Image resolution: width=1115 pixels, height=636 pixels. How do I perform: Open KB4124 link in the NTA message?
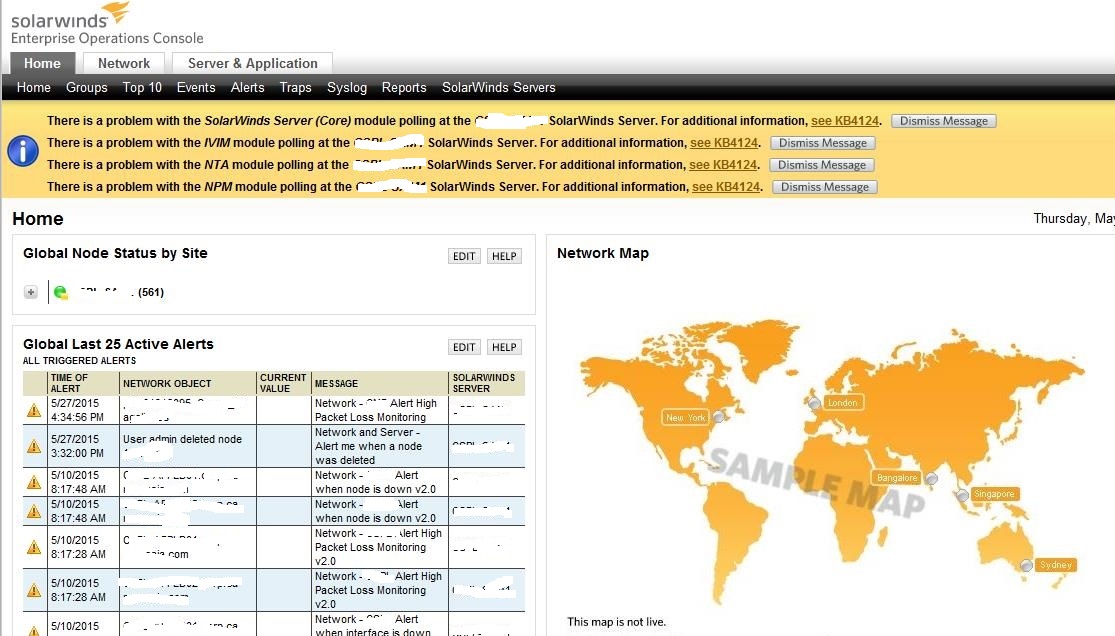[723, 165]
